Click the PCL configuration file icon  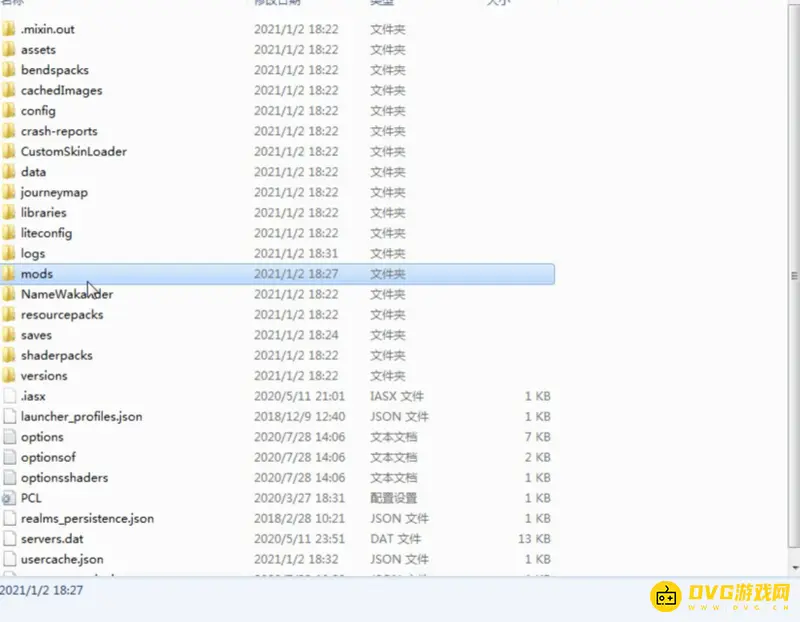click(8, 498)
